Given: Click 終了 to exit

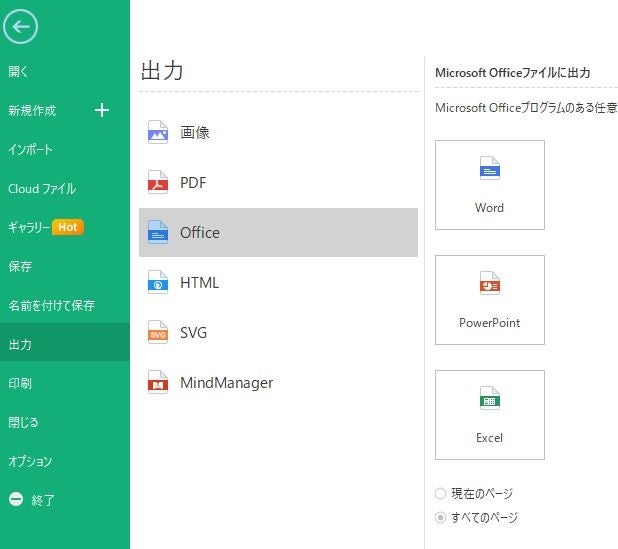Looking at the screenshot, I should [x=43, y=500].
